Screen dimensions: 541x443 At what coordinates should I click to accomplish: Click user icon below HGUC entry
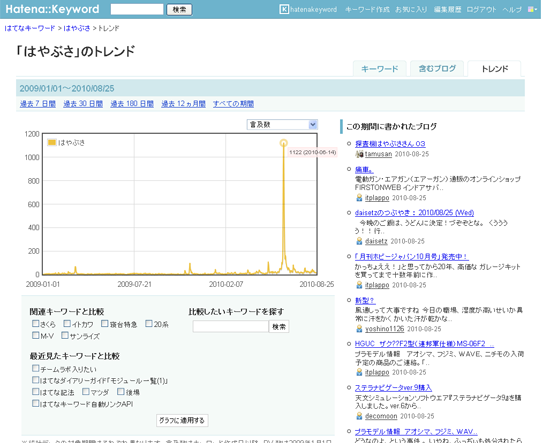[x=359, y=372]
